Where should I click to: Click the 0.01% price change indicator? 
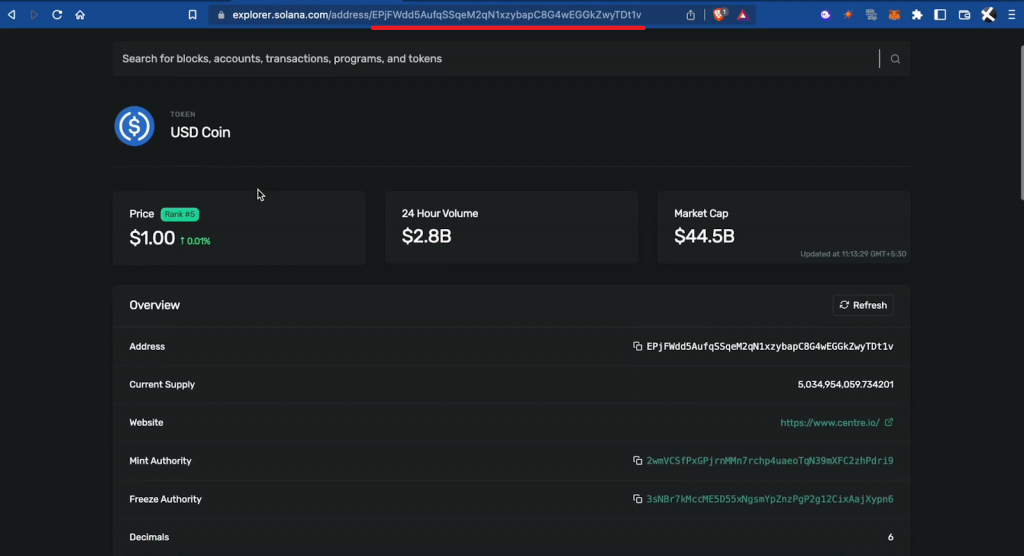(x=195, y=241)
